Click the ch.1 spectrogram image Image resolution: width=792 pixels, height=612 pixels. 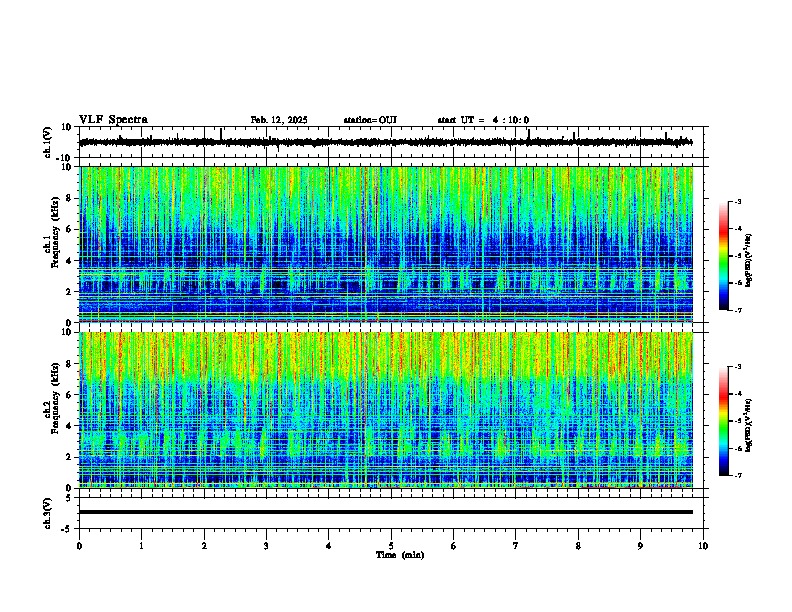pos(386,244)
